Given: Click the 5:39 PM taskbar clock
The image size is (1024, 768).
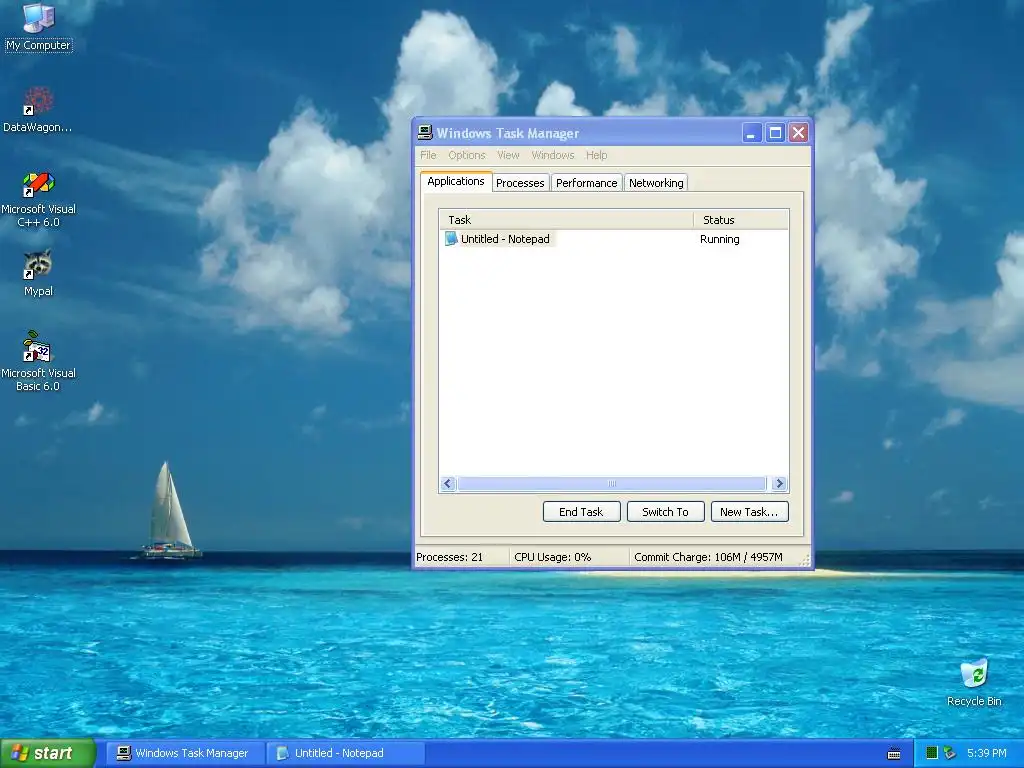Looking at the screenshot, I should click(x=986, y=753).
